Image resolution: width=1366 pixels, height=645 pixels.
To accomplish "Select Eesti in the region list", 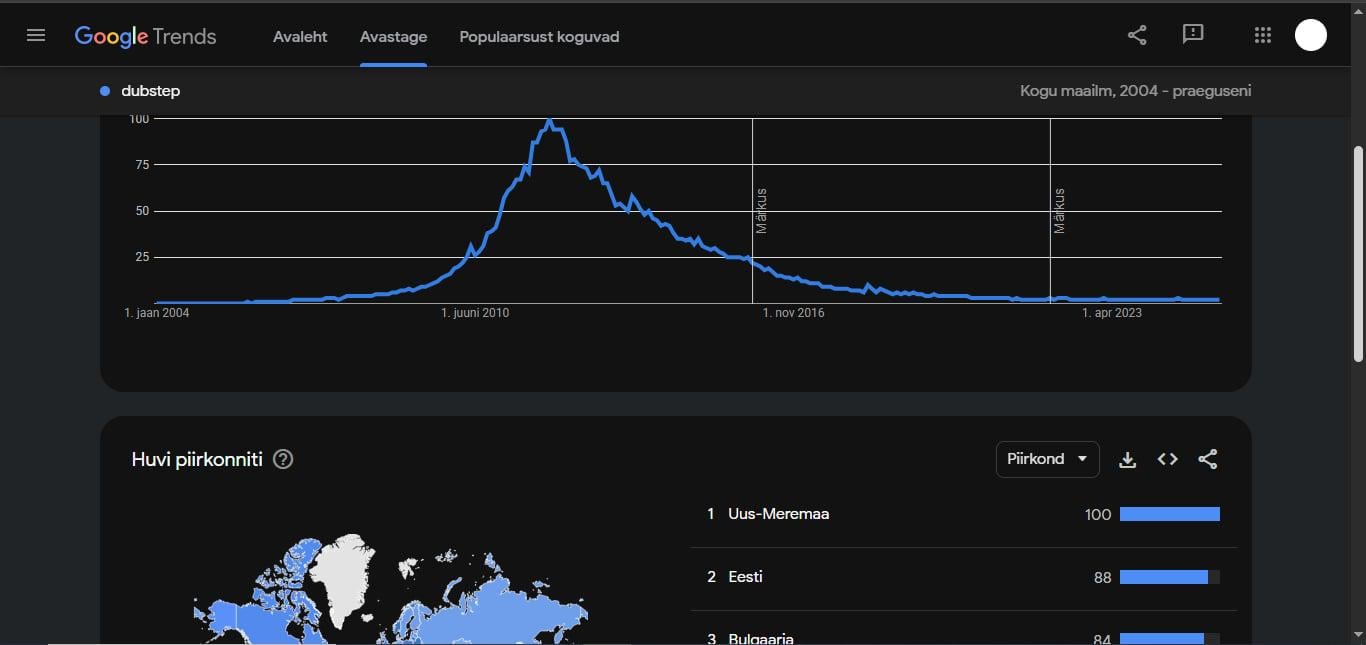I will coord(745,577).
